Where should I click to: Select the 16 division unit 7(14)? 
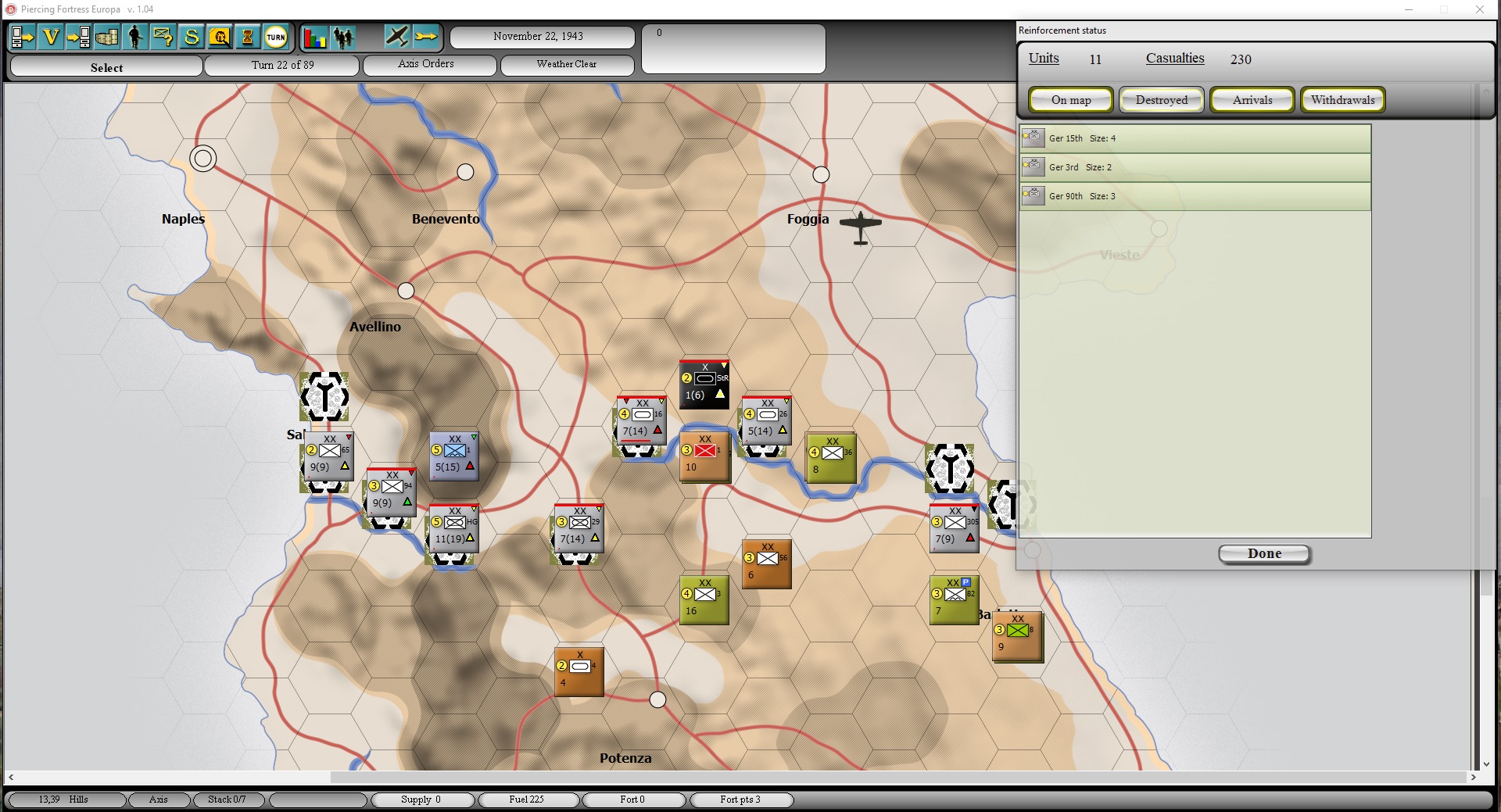click(x=642, y=420)
